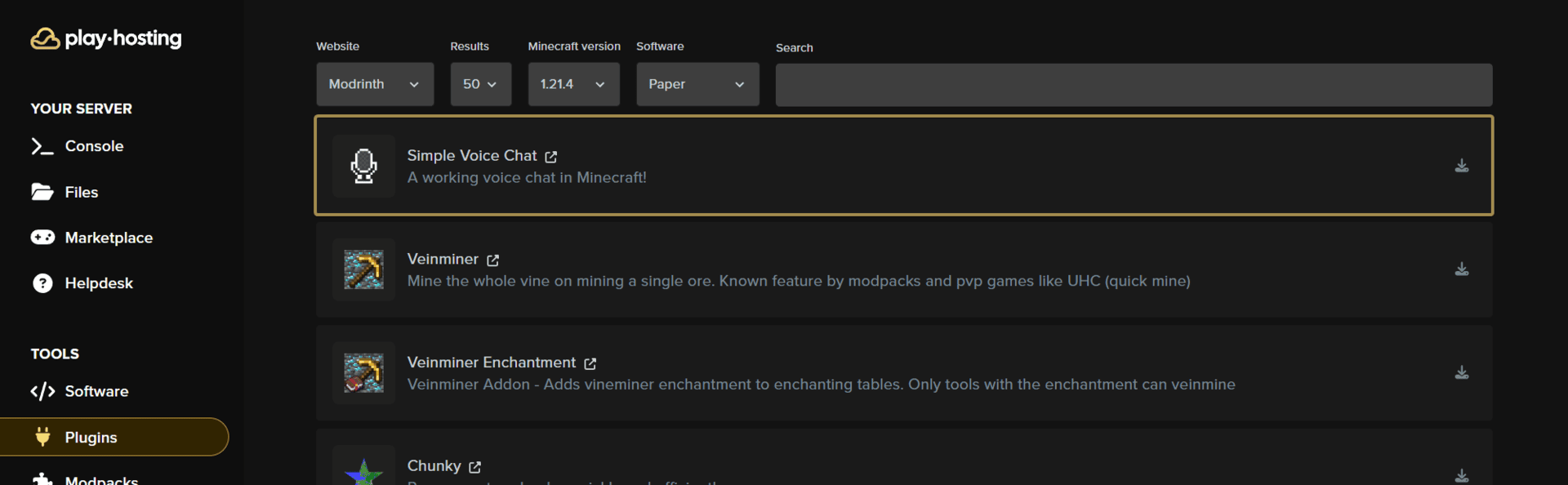
Task: Open the Software tool
Action: coord(79,391)
